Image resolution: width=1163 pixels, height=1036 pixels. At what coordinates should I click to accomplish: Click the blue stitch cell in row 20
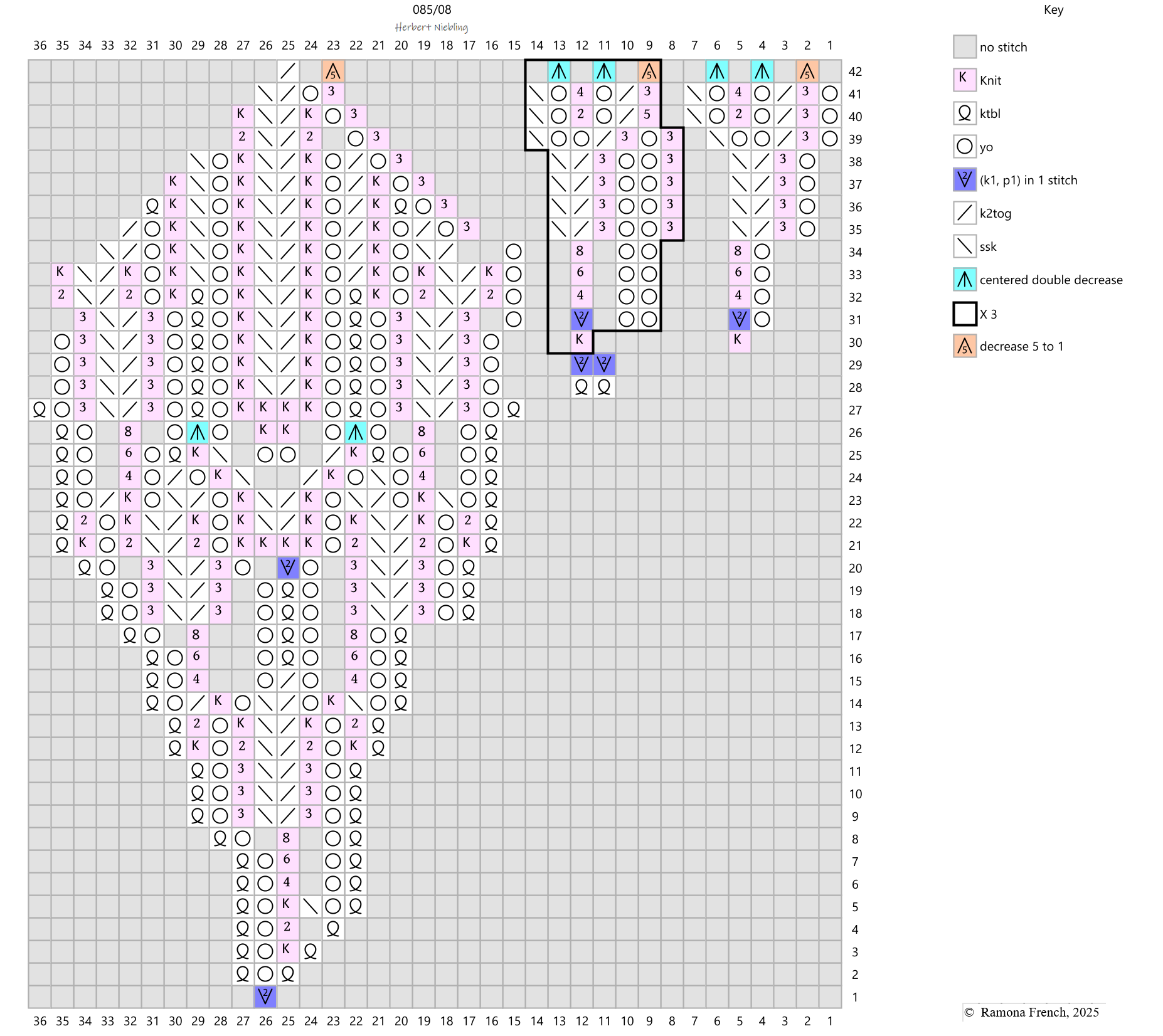[x=288, y=568]
